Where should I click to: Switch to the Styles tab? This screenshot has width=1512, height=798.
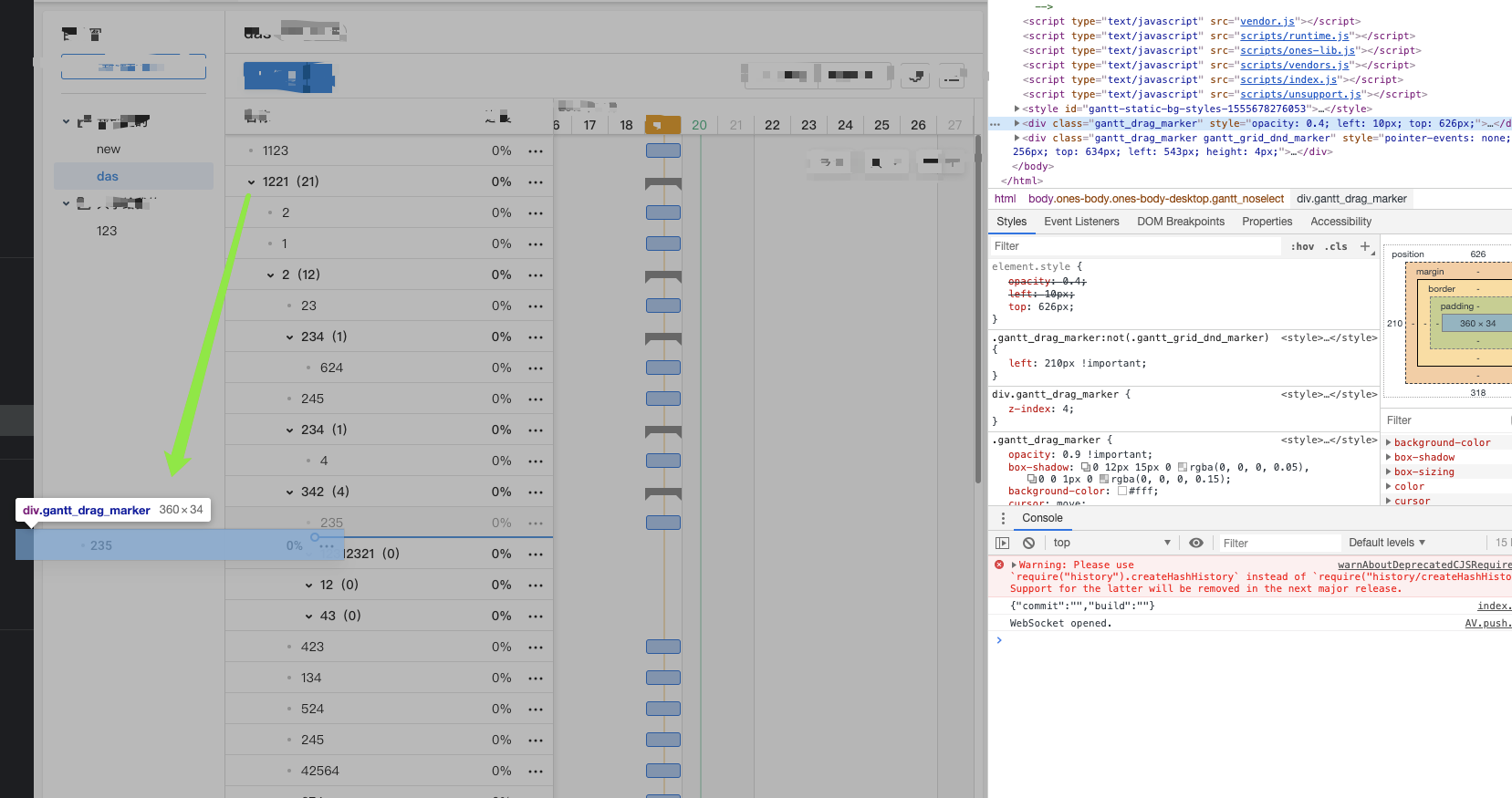[1011, 222]
